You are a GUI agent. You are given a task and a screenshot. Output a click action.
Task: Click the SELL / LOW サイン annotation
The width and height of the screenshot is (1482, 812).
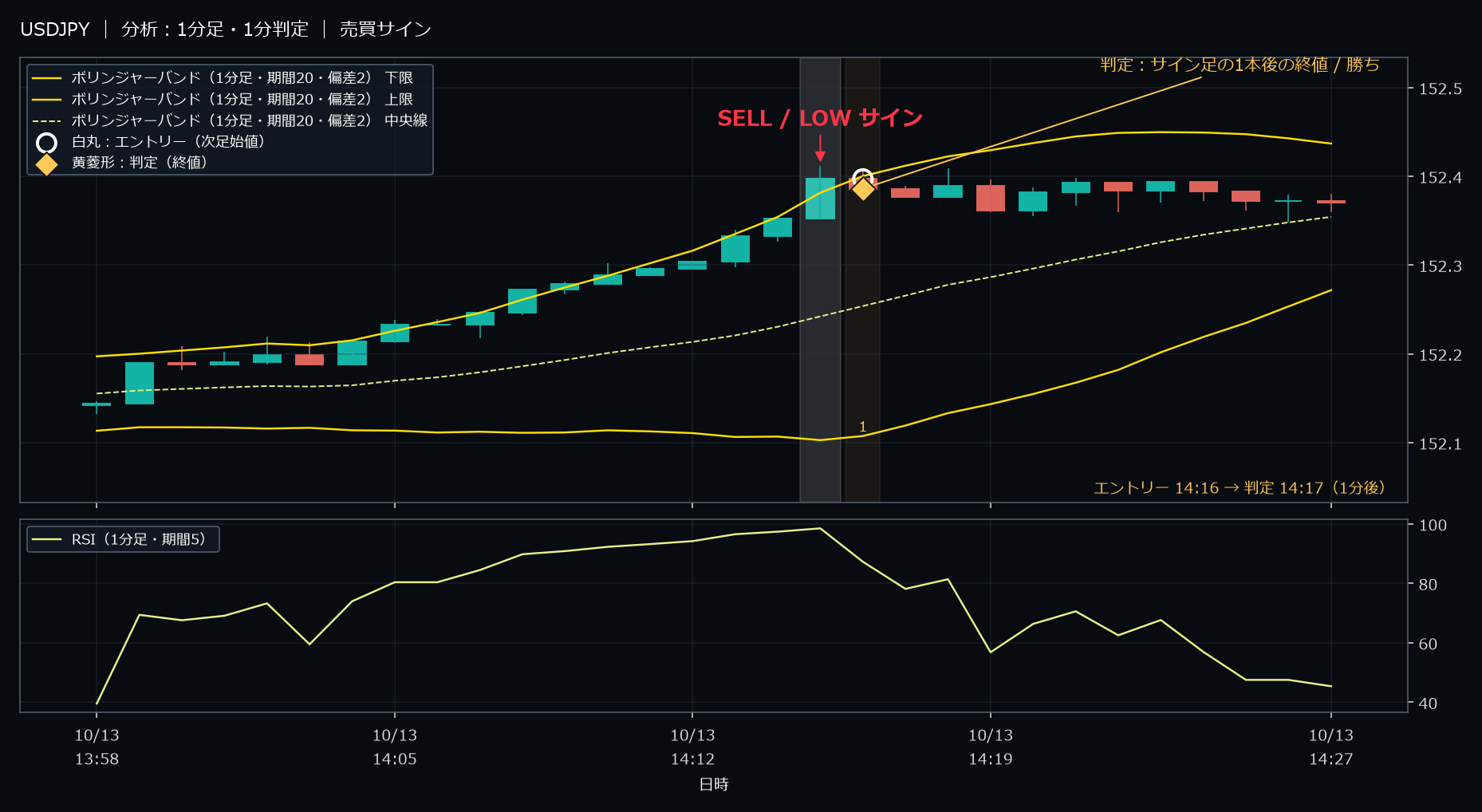pyautogui.click(x=820, y=119)
